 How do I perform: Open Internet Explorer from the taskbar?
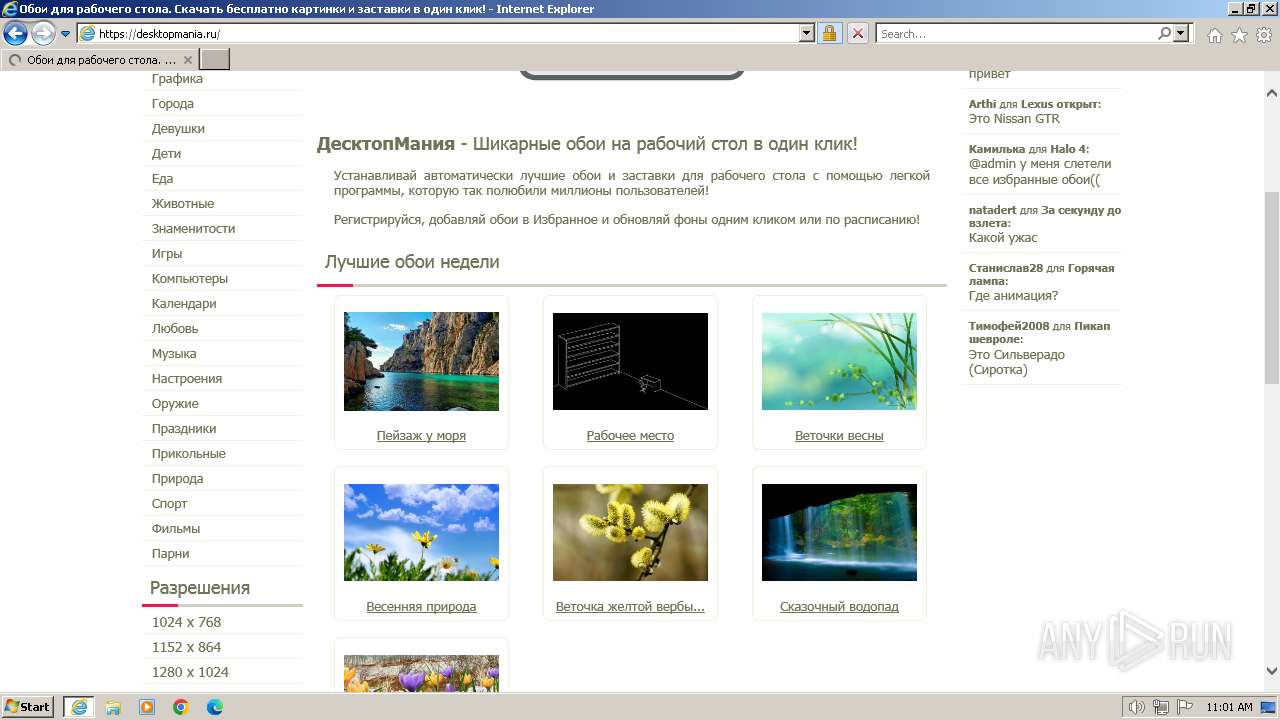tap(78, 707)
